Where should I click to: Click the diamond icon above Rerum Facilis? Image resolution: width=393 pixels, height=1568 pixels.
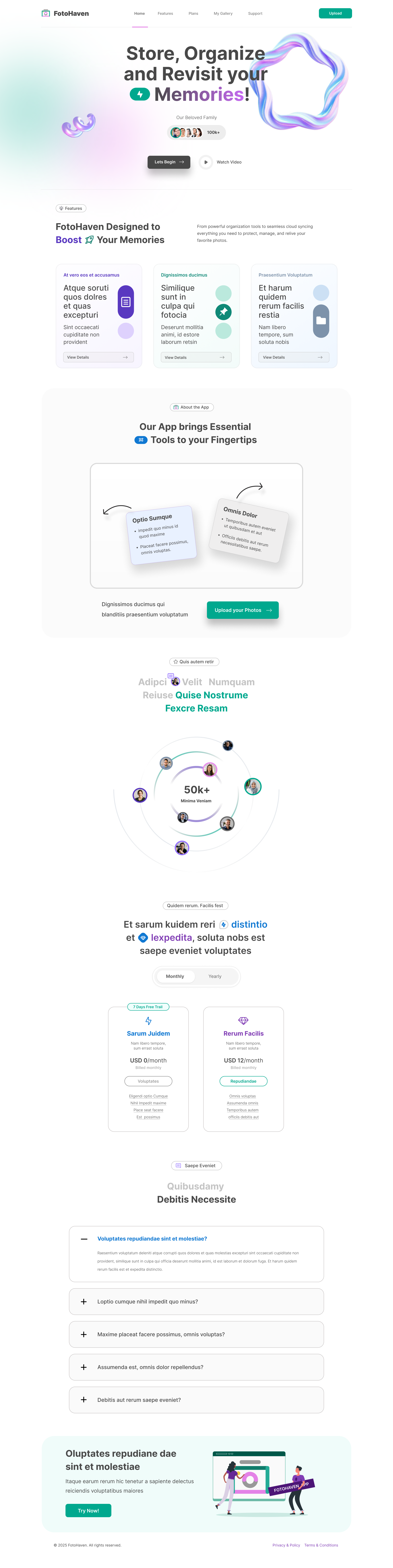243,1021
